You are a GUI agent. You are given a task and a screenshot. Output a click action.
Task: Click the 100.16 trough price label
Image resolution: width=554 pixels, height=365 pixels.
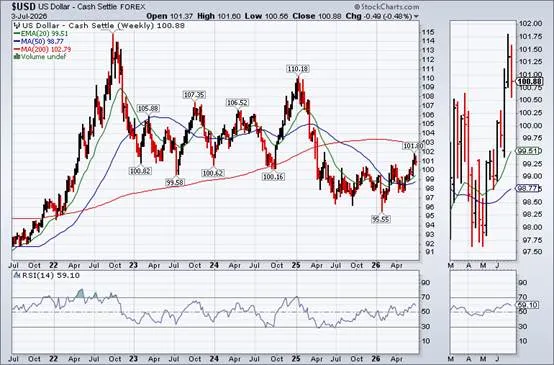[273, 177]
